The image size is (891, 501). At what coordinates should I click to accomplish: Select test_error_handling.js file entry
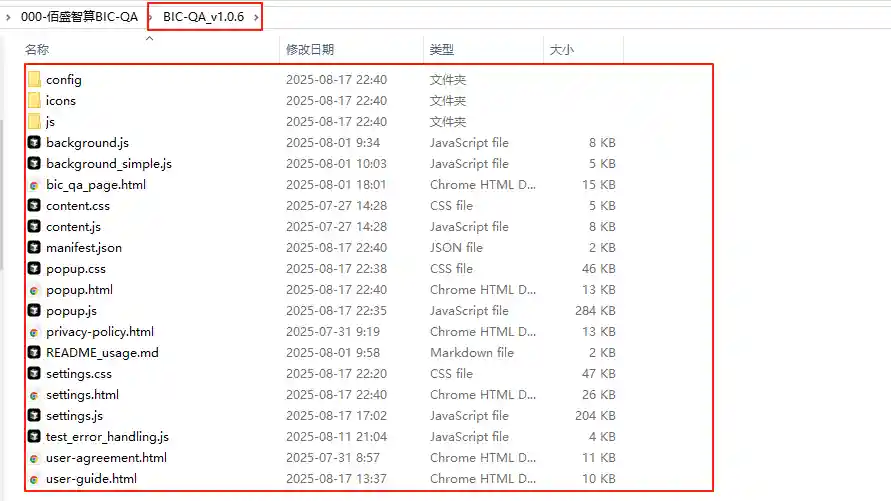tap(321, 437)
